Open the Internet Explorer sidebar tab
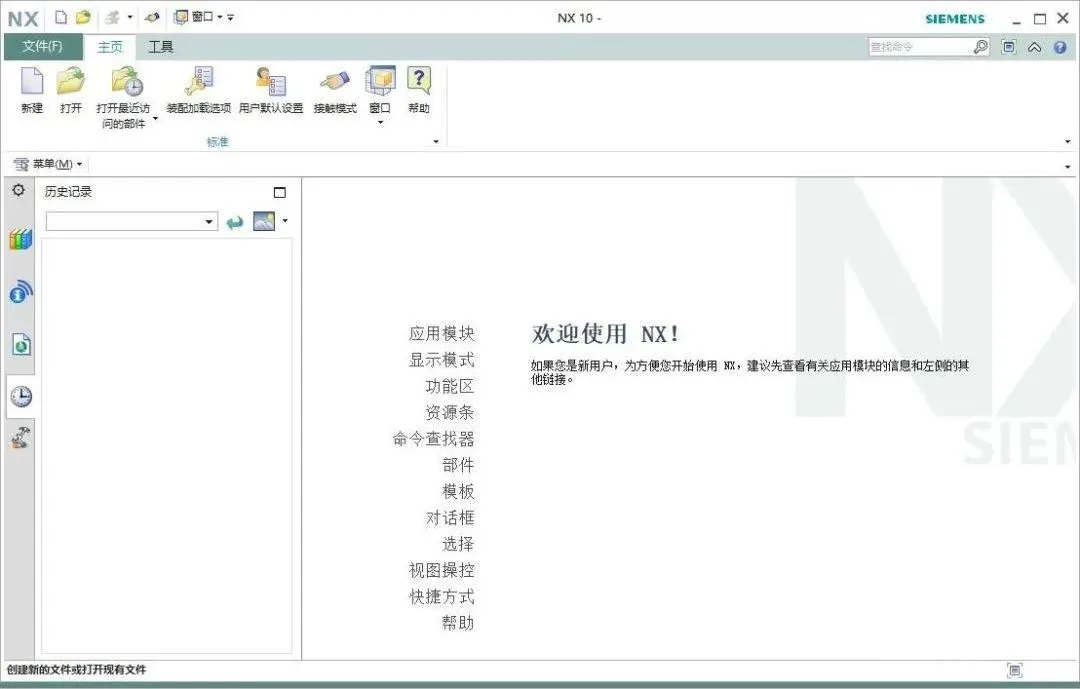 click(x=21, y=344)
